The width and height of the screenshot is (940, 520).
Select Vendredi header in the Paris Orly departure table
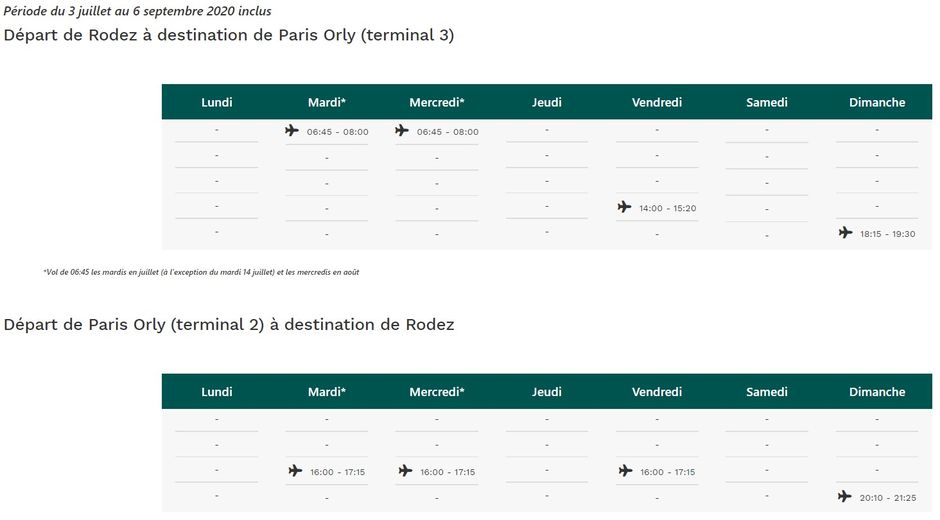657,392
